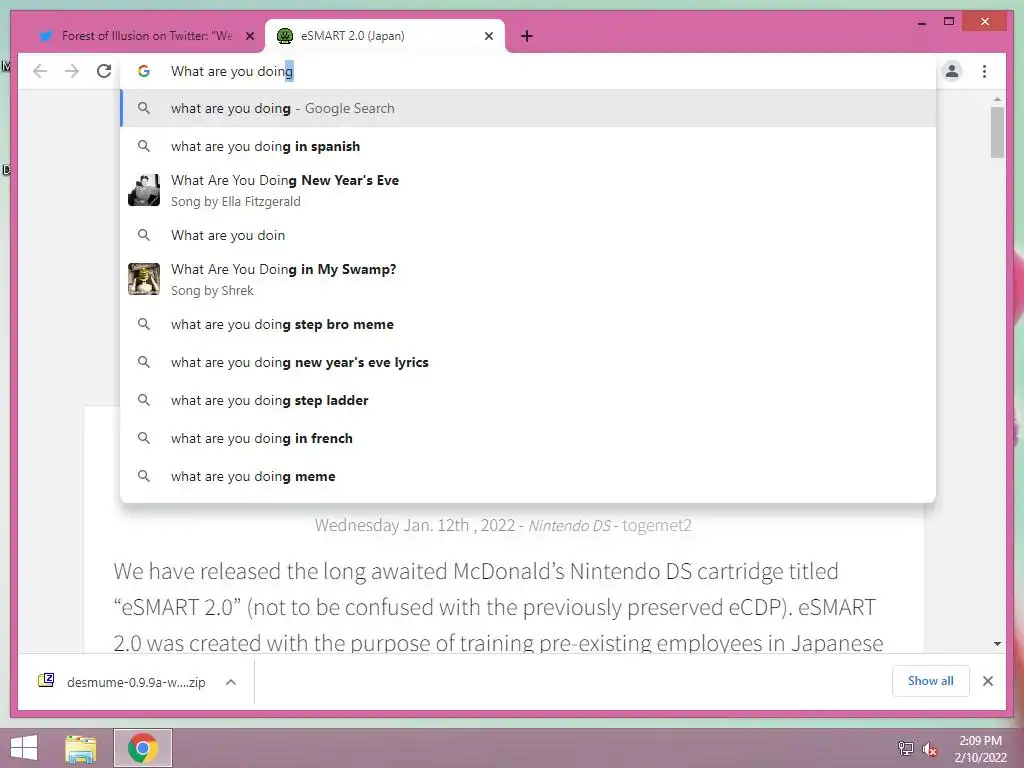Click Show all downloads button
This screenshot has height=768, width=1024.
931,681
